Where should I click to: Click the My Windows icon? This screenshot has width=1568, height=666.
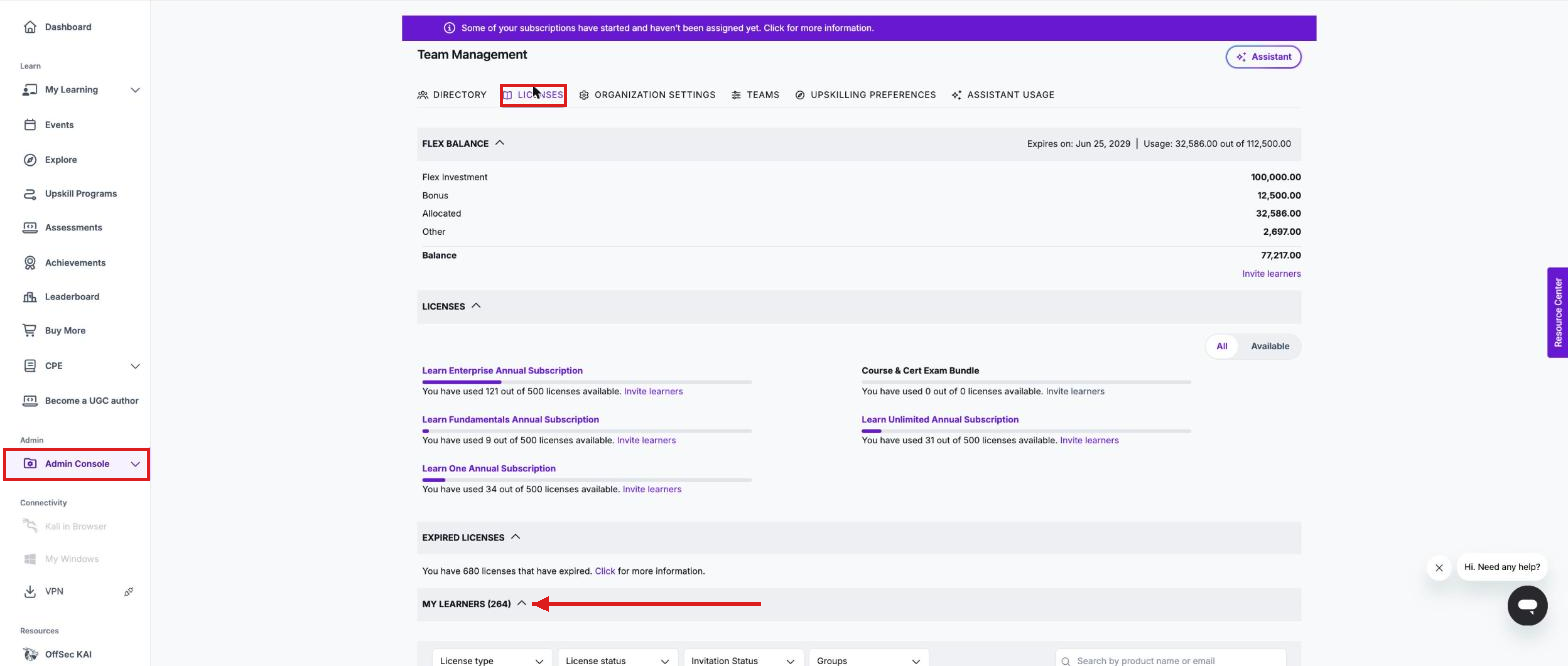pos(30,560)
